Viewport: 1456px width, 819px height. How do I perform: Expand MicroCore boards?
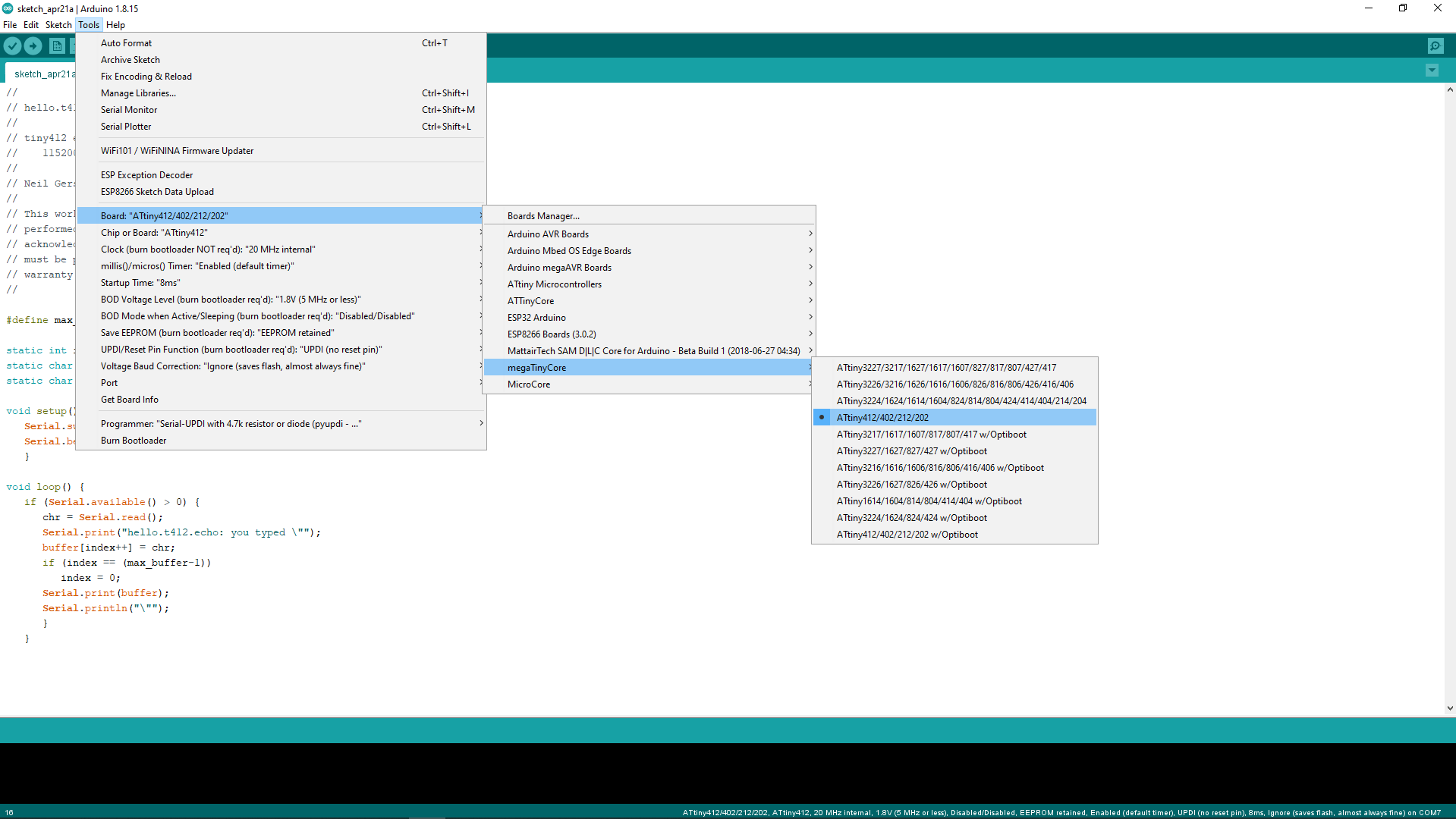[x=649, y=384]
